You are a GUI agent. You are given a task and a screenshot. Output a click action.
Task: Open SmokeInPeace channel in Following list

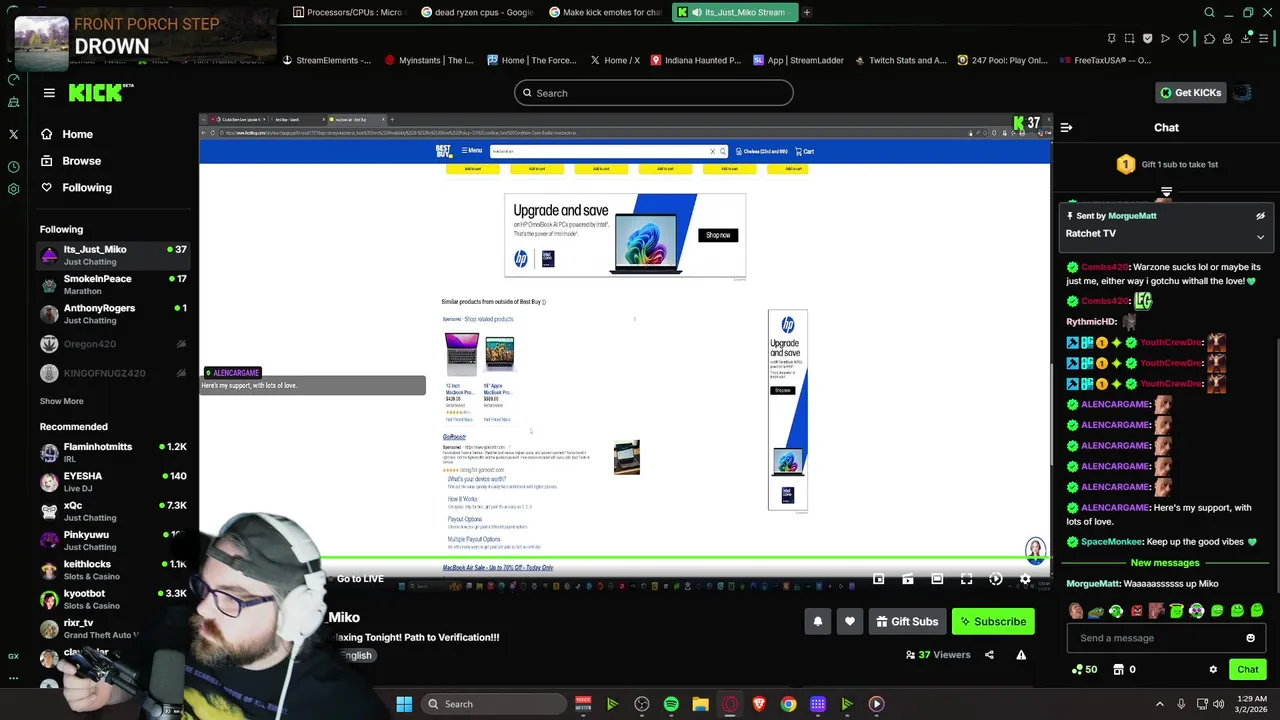[113, 284]
